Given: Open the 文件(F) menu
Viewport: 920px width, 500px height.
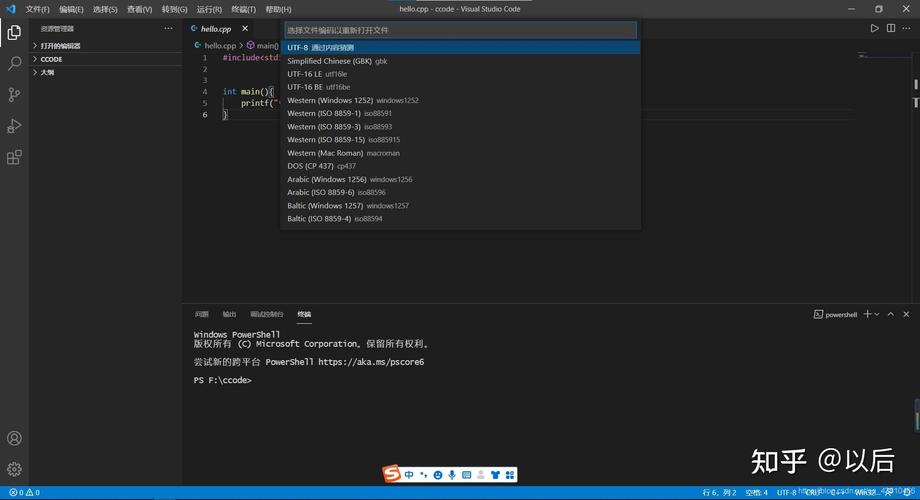Looking at the screenshot, I should [x=37, y=9].
